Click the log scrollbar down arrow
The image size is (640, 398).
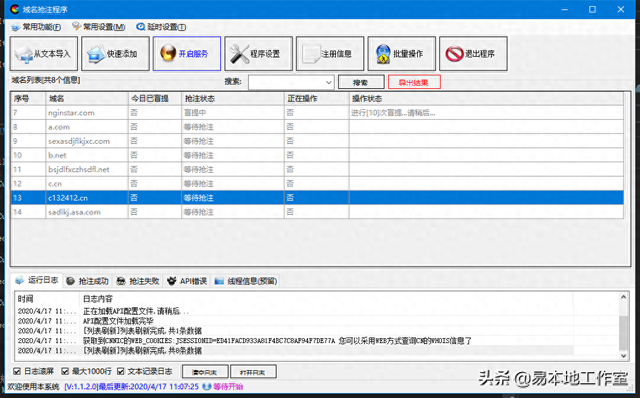point(623,356)
